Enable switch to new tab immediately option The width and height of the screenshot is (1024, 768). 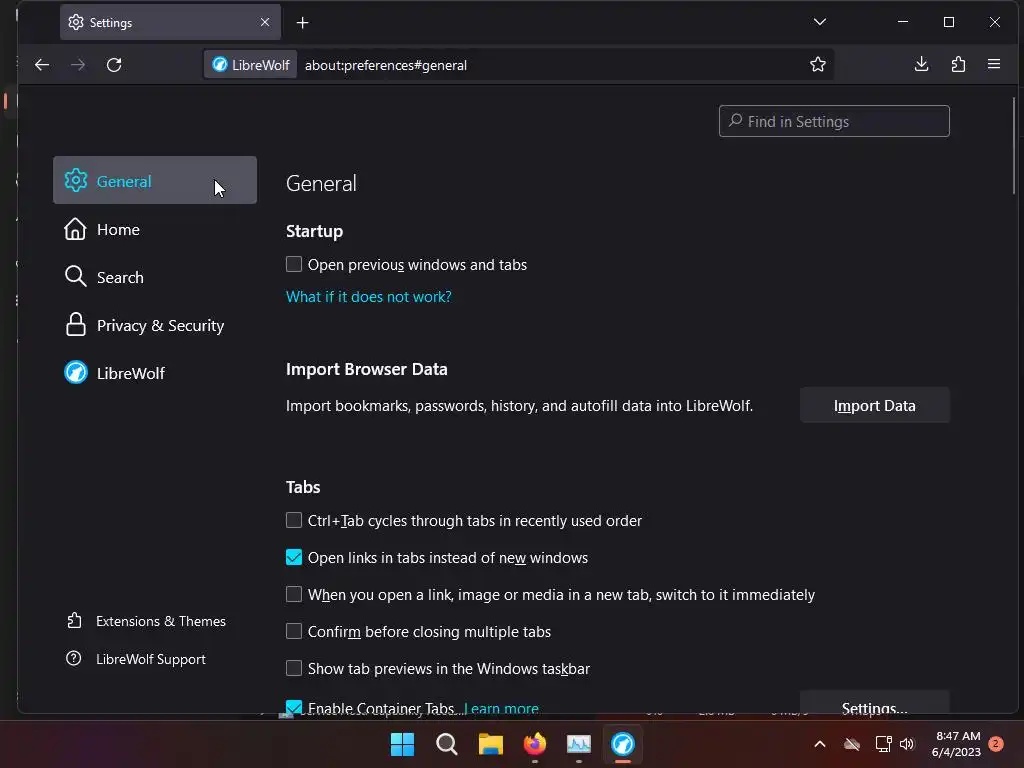[x=294, y=594]
